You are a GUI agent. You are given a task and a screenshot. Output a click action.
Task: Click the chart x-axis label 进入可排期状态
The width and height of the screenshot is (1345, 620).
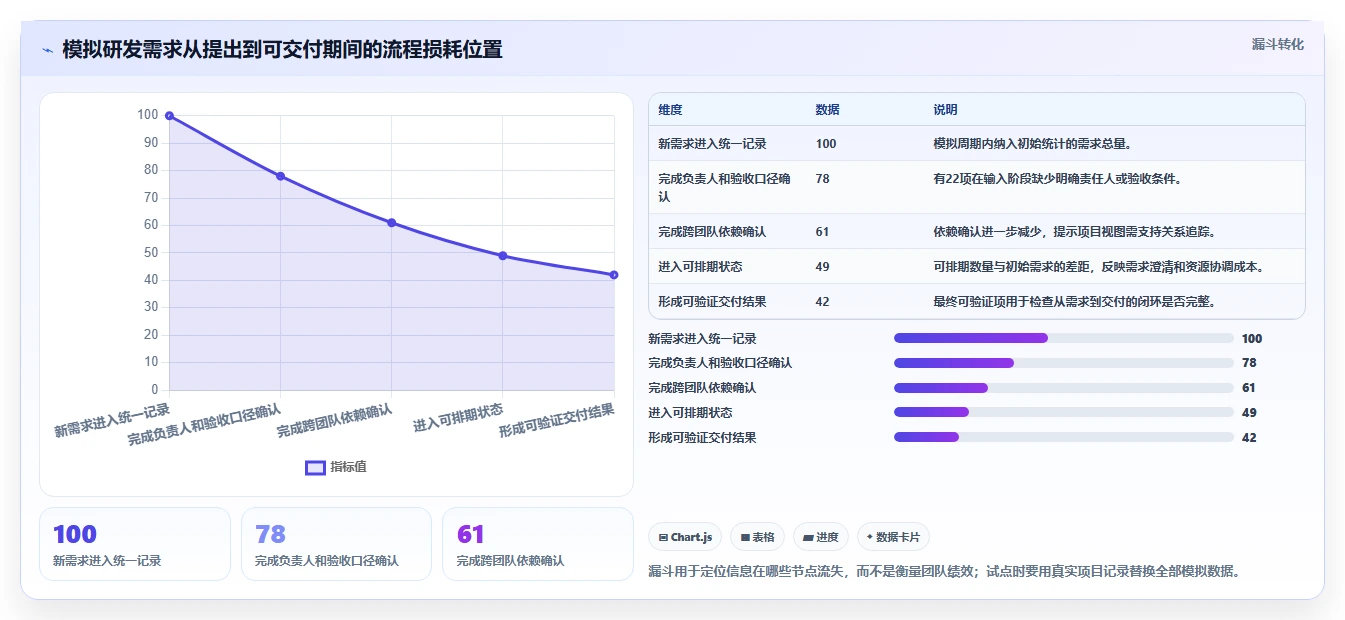[x=458, y=417]
